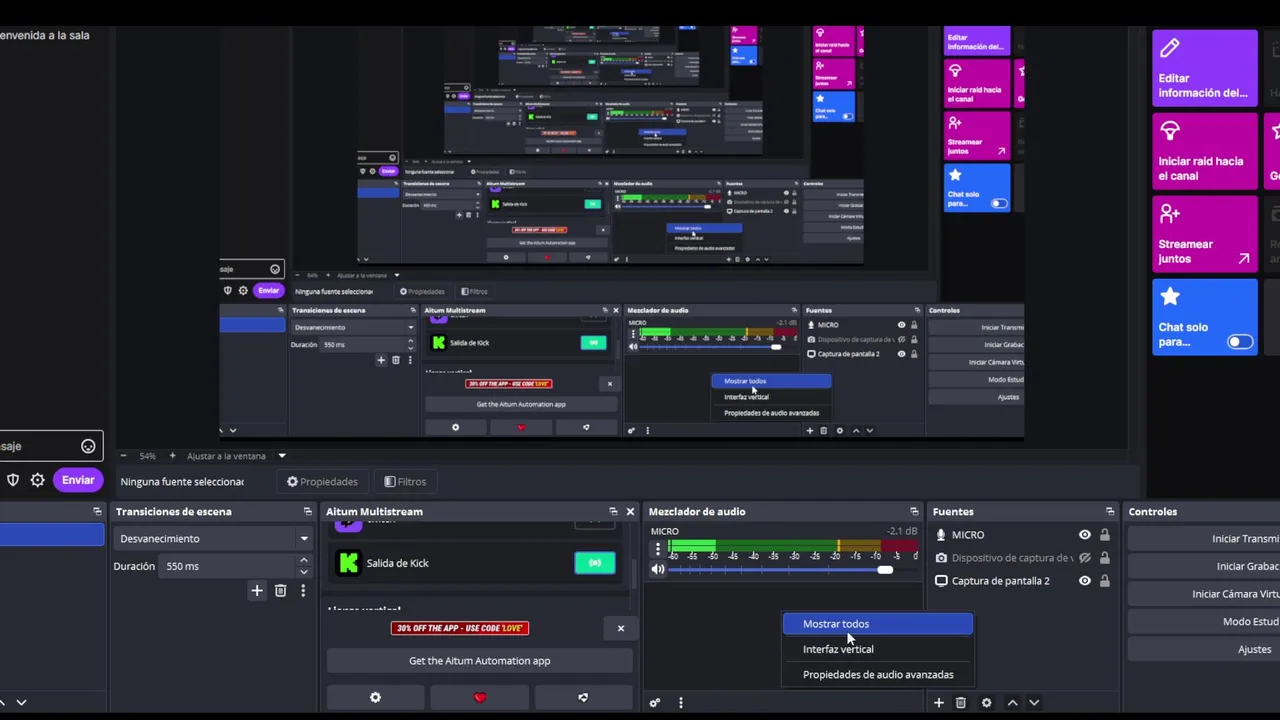
Task: Undock the Transiciones de escena panel
Action: (307, 512)
